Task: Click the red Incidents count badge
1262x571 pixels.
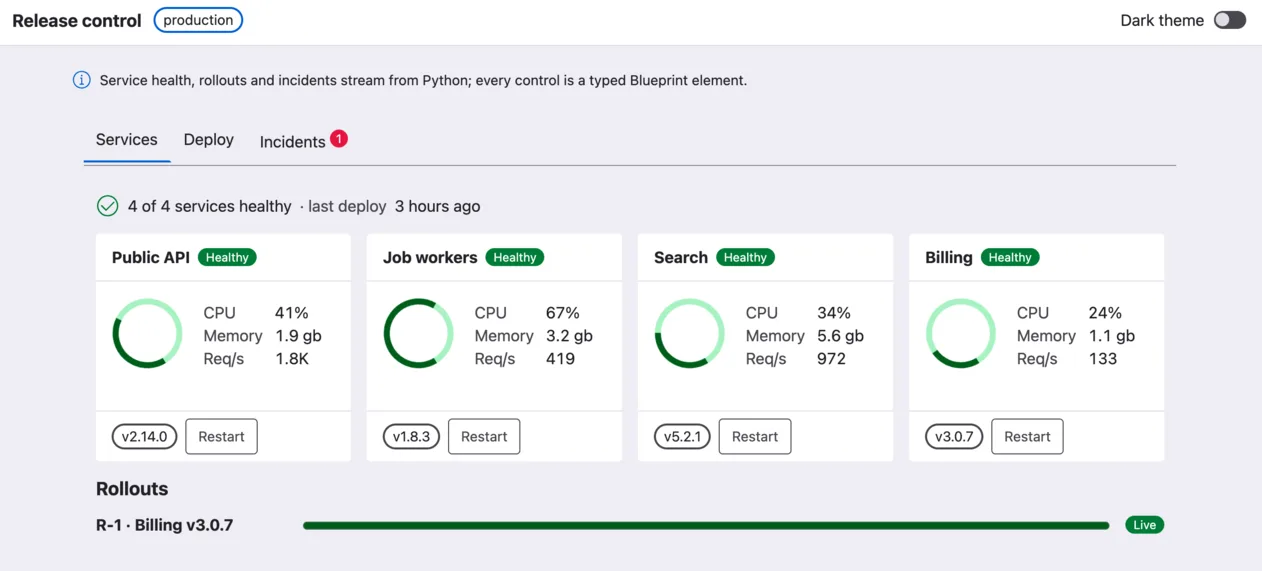Action: click(339, 138)
